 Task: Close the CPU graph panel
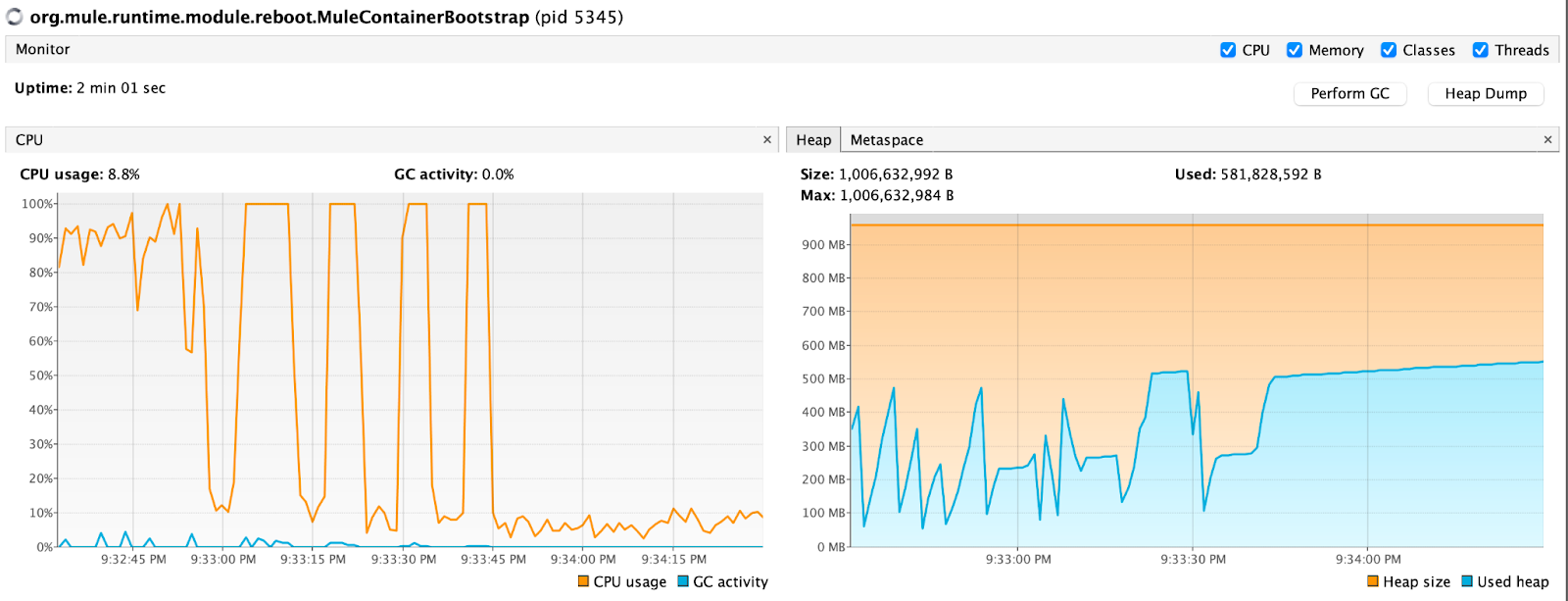(767, 140)
